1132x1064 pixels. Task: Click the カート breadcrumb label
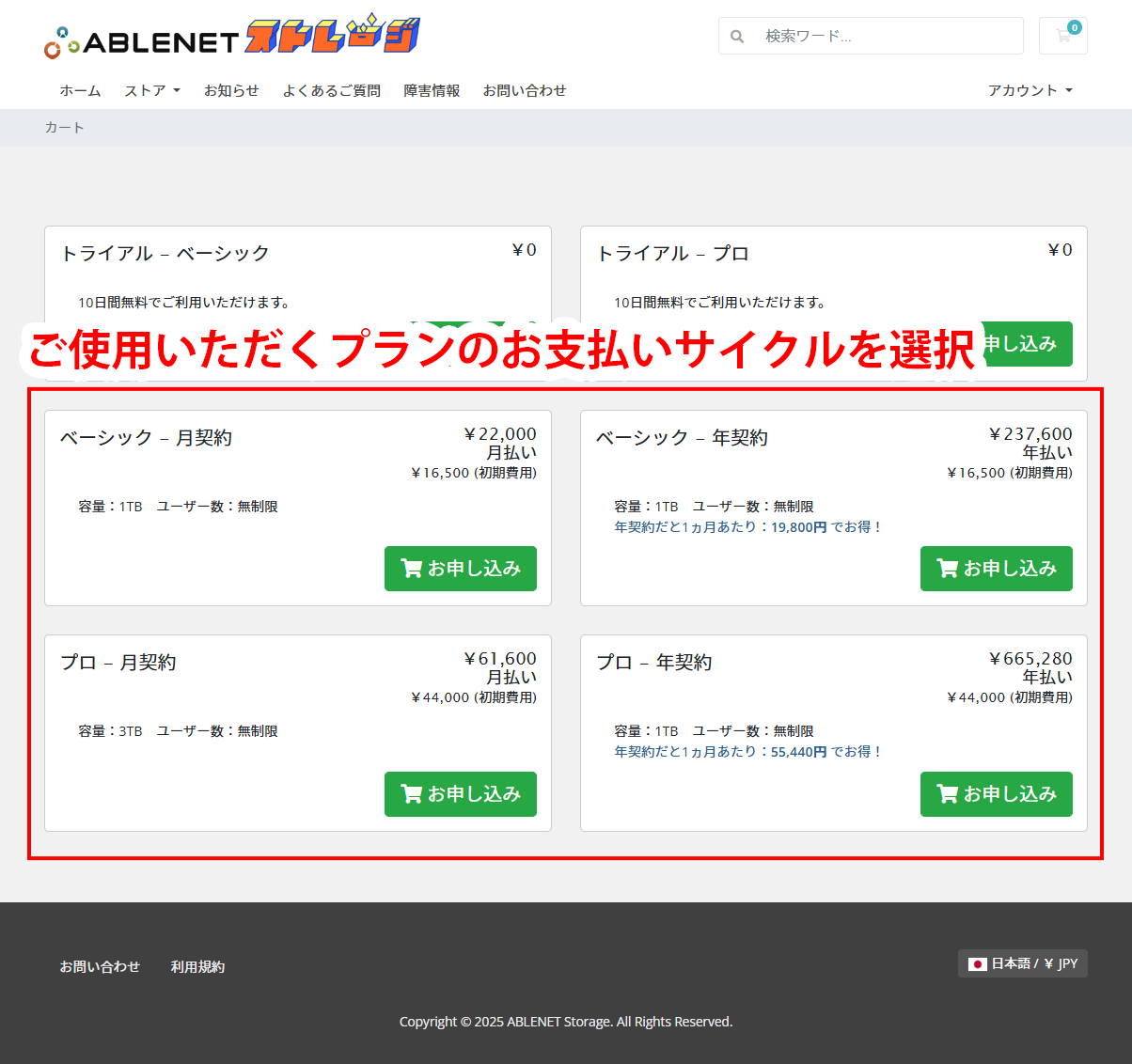pos(65,127)
